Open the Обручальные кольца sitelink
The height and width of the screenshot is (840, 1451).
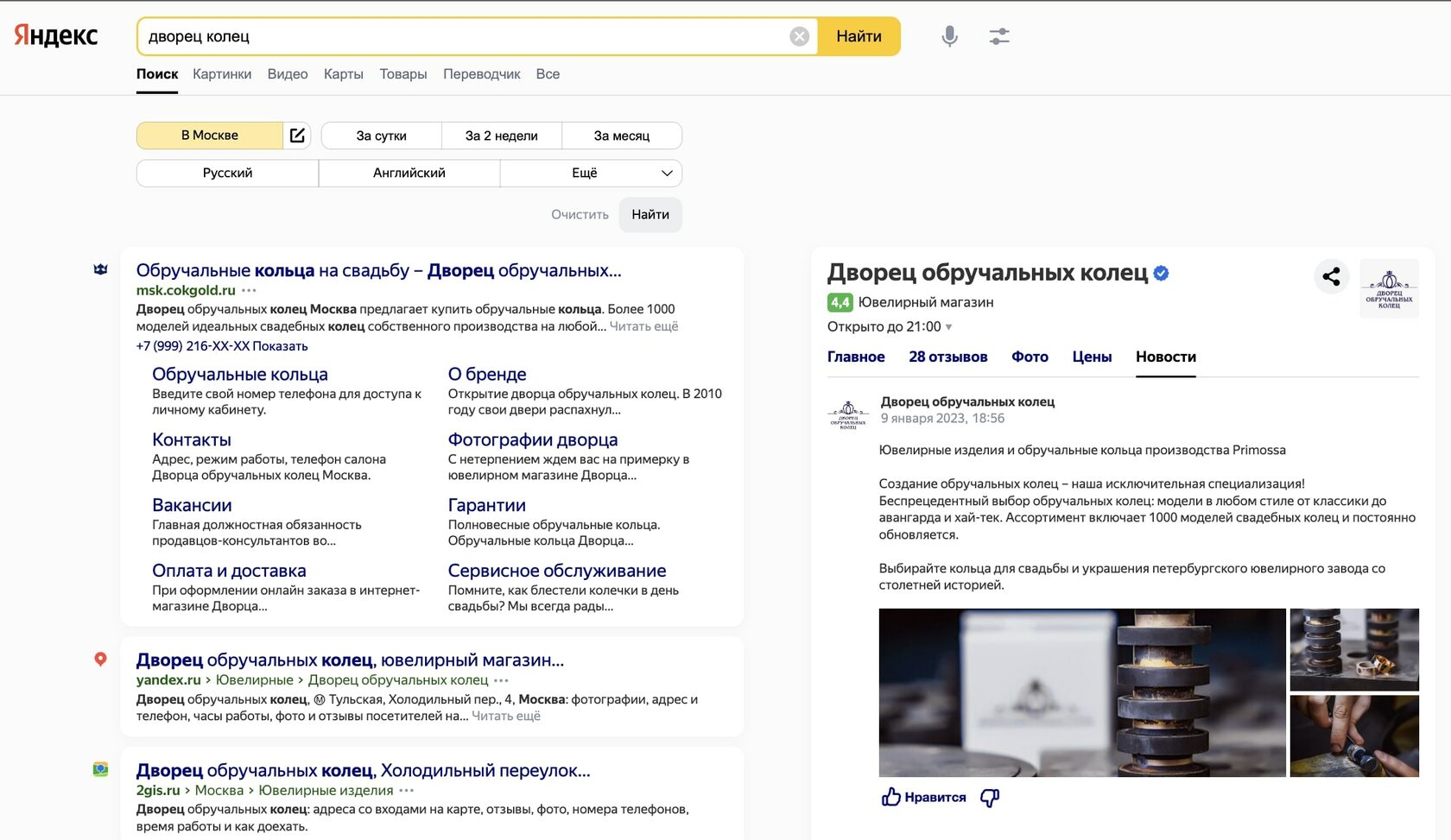(240, 374)
